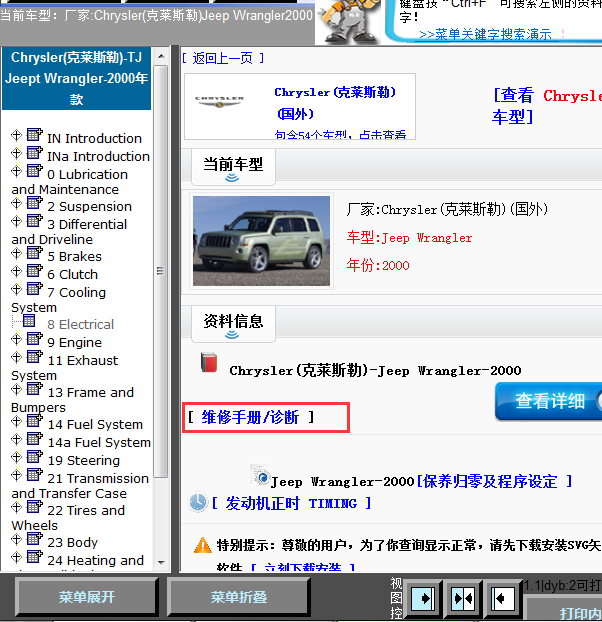Image resolution: width=602 pixels, height=622 pixels.
Task: Click the orange warning triangle icon
Action: pos(203,545)
